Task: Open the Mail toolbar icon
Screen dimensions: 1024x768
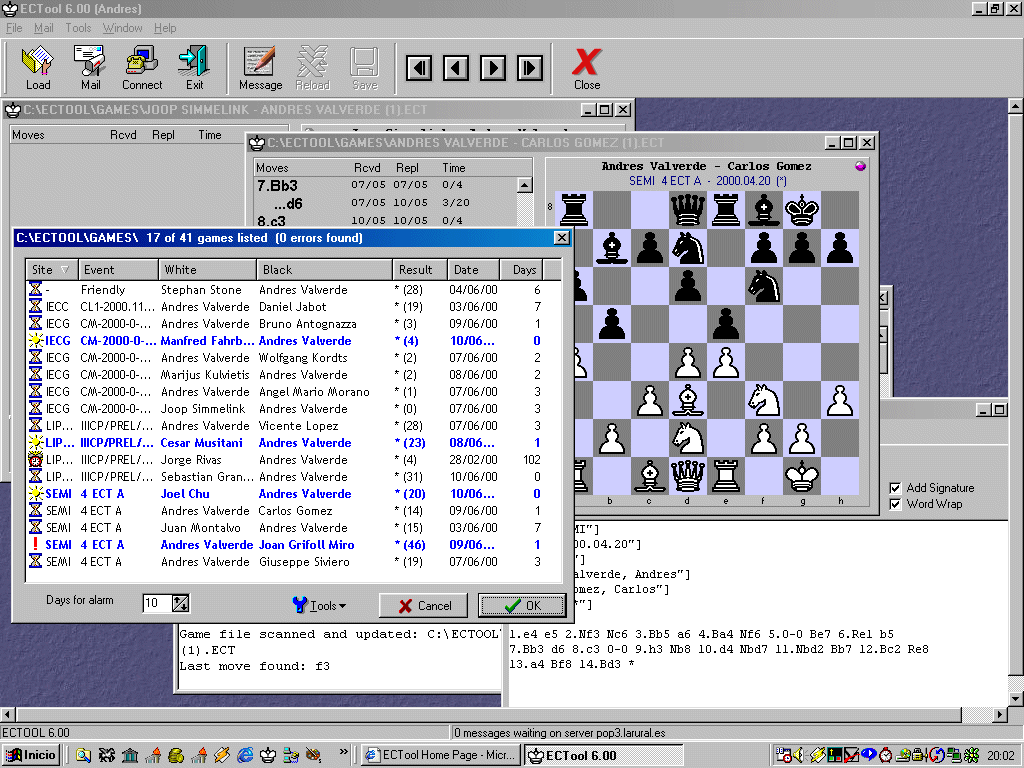Action: [90, 68]
